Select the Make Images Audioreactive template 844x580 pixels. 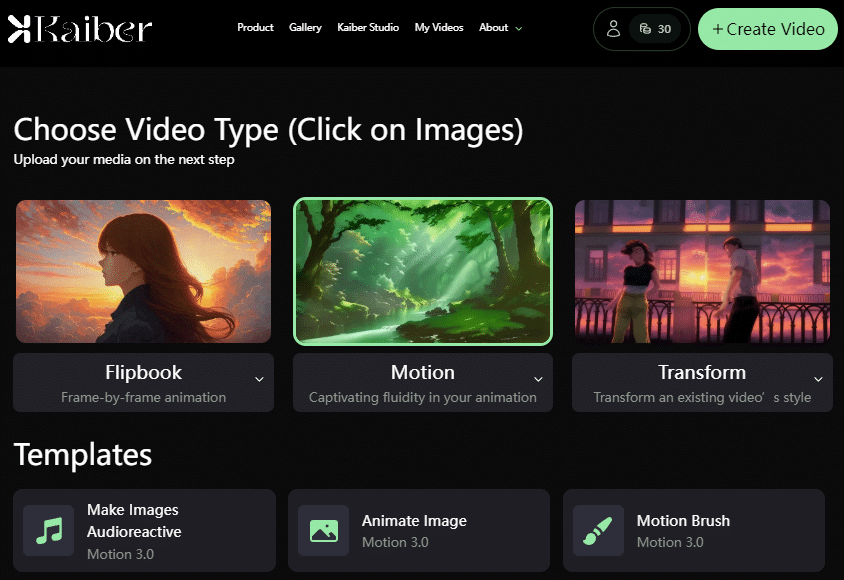click(133, 520)
